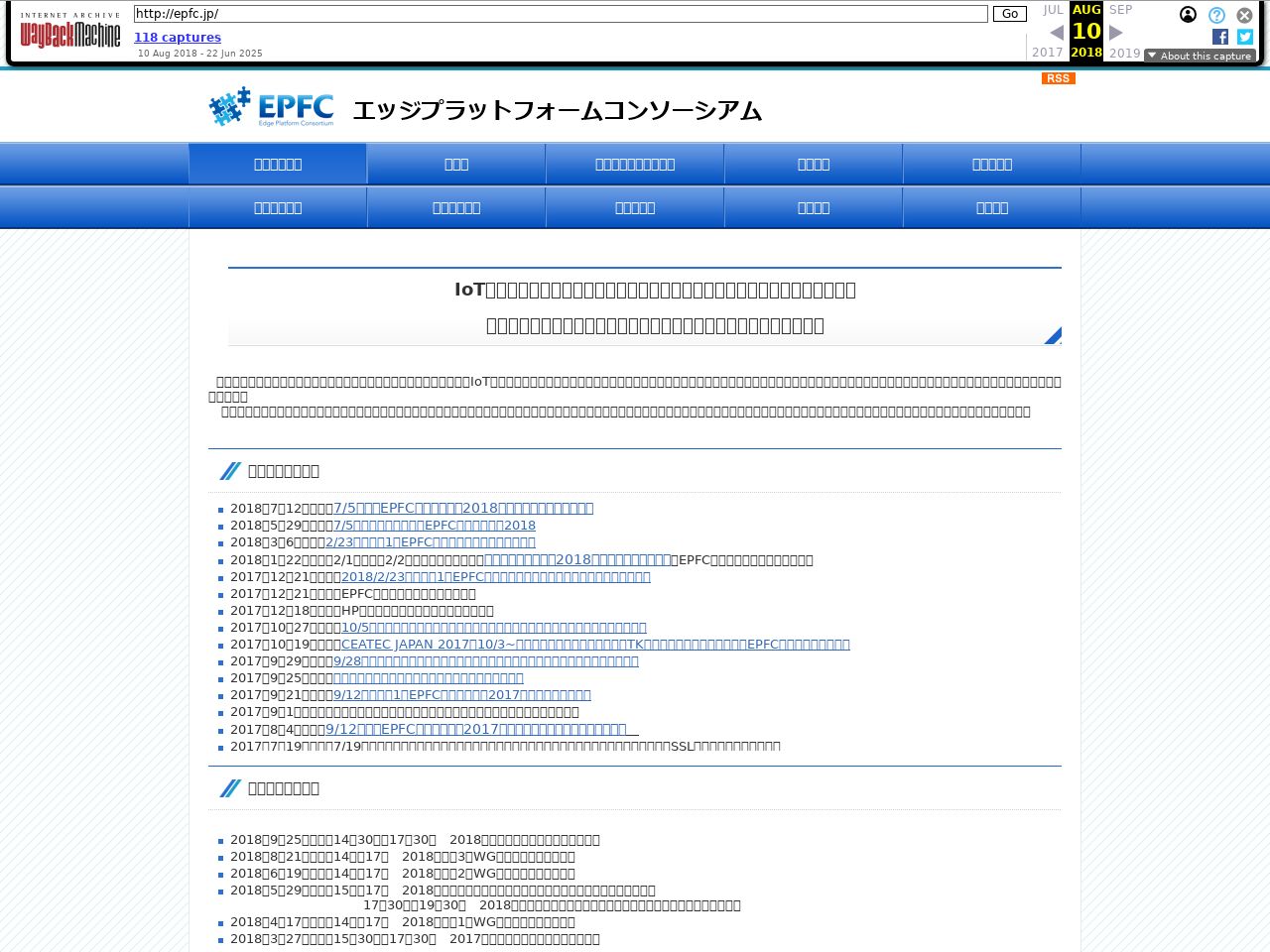Open the 118 captures link
The height and width of the screenshot is (952, 1270).
(178, 38)
